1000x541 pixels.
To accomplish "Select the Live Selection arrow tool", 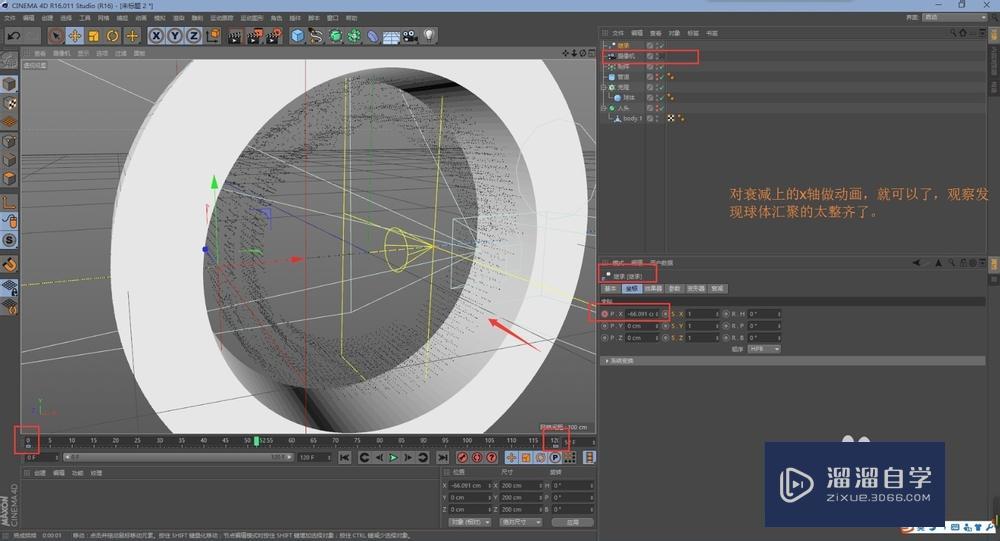I will click(55, 36).
